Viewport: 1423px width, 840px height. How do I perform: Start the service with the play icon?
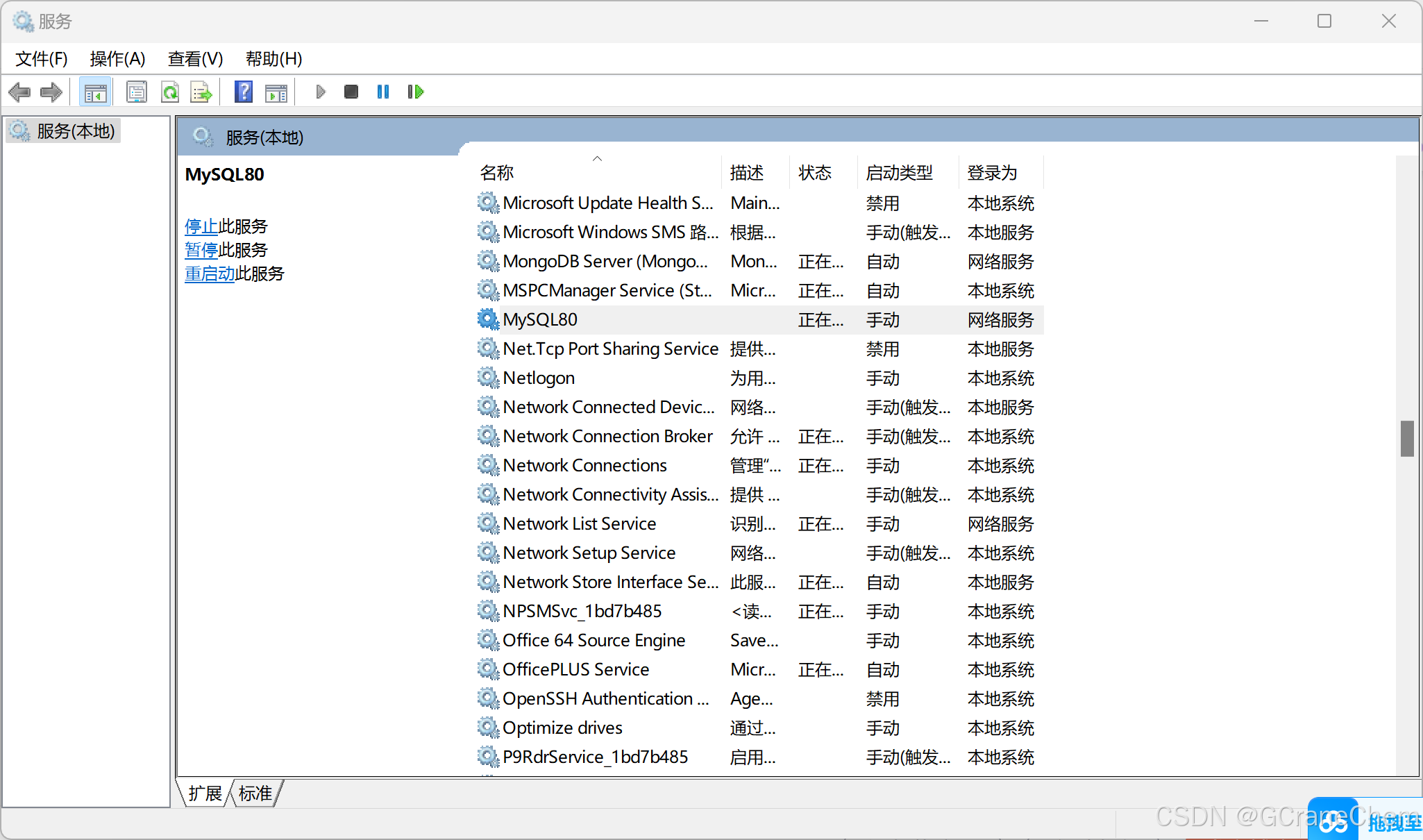click(x=320, y=91)
